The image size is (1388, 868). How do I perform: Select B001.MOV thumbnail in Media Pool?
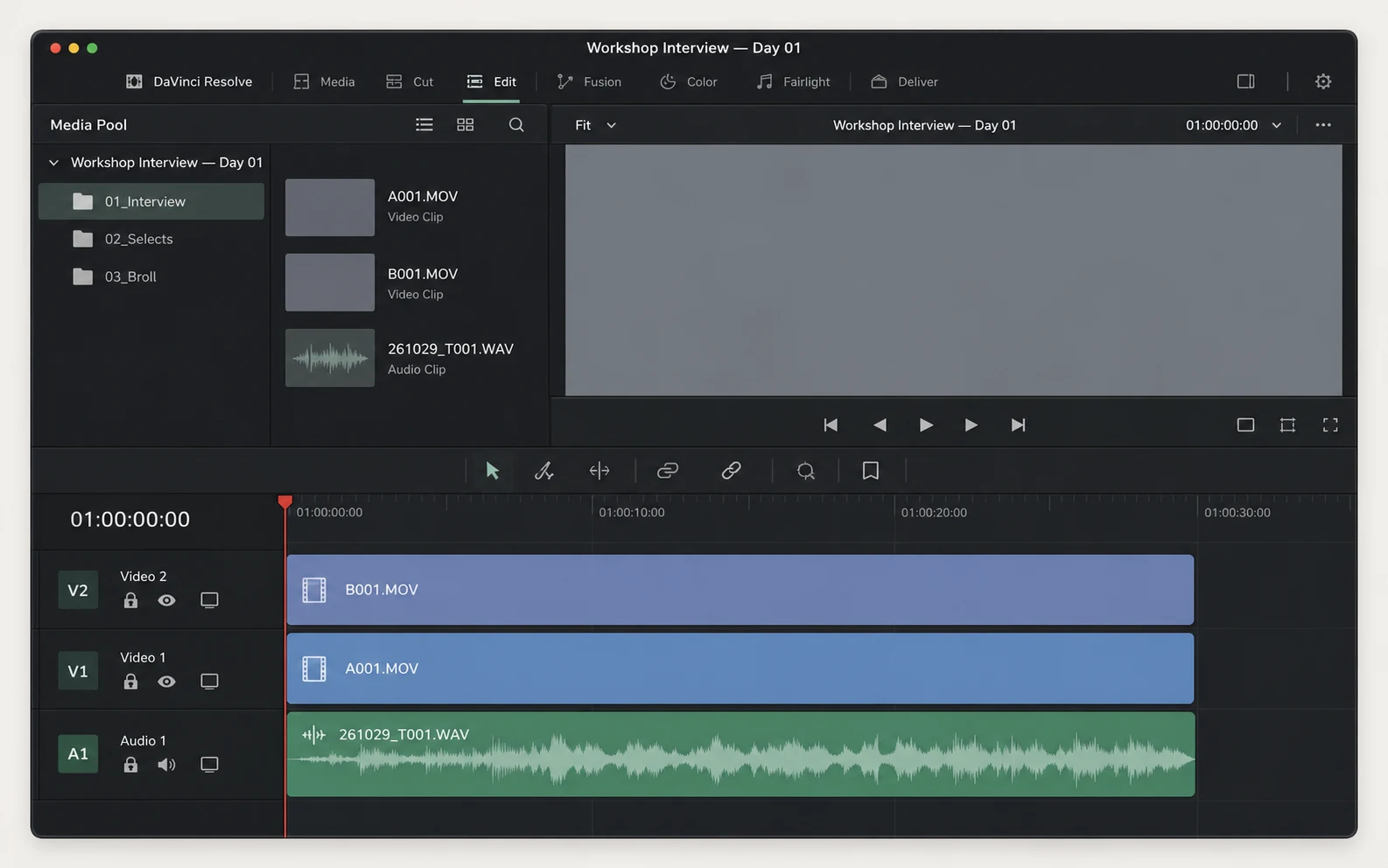[x=330, y=283]
